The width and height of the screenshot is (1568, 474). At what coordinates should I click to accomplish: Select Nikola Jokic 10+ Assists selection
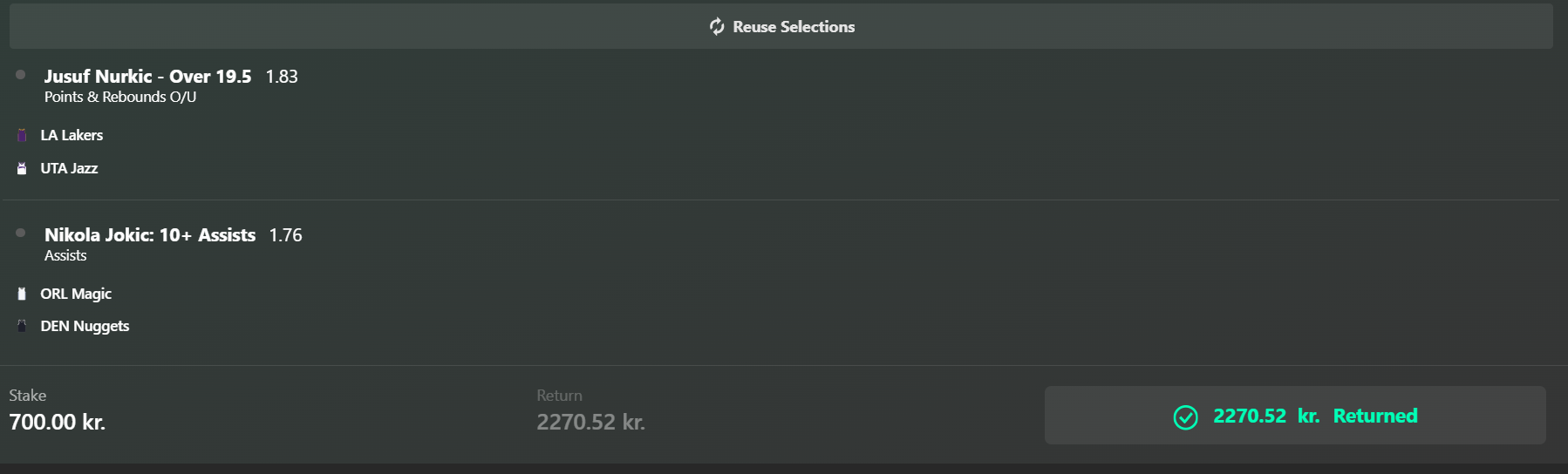pos(150,235)
